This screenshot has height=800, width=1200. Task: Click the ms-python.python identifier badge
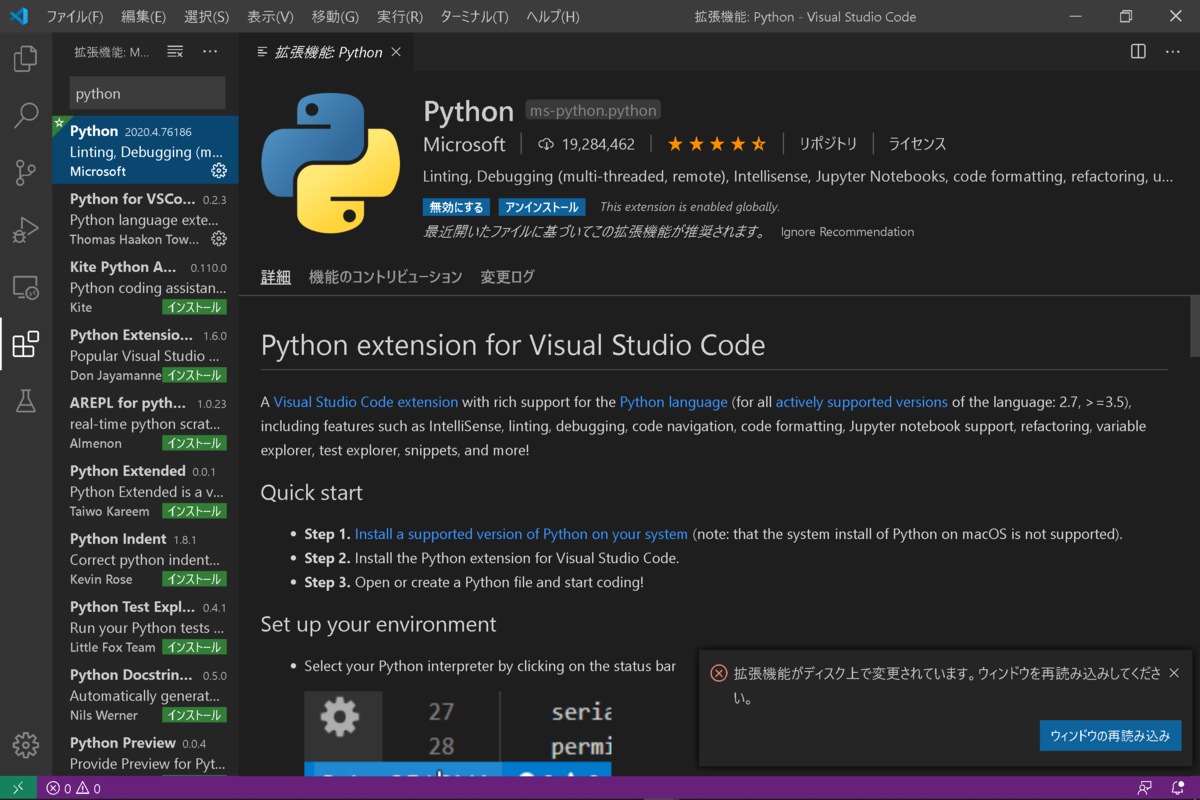tap(593, 111)
